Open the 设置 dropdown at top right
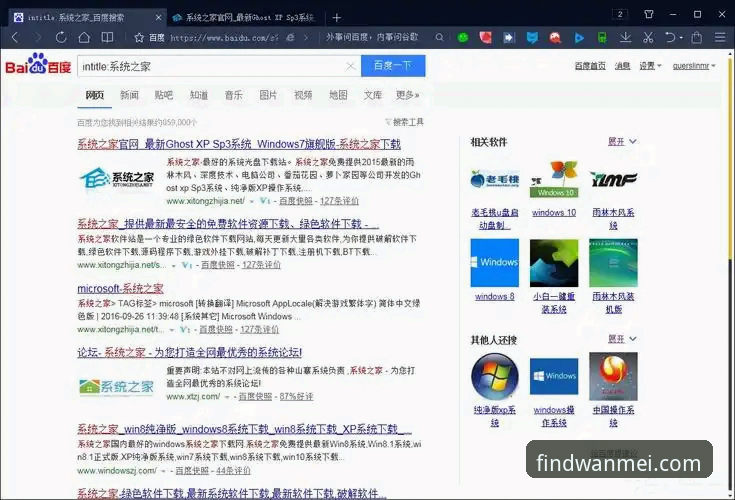Image resolution: width=735 pixels, height=500 pixels. pos(650,66)
